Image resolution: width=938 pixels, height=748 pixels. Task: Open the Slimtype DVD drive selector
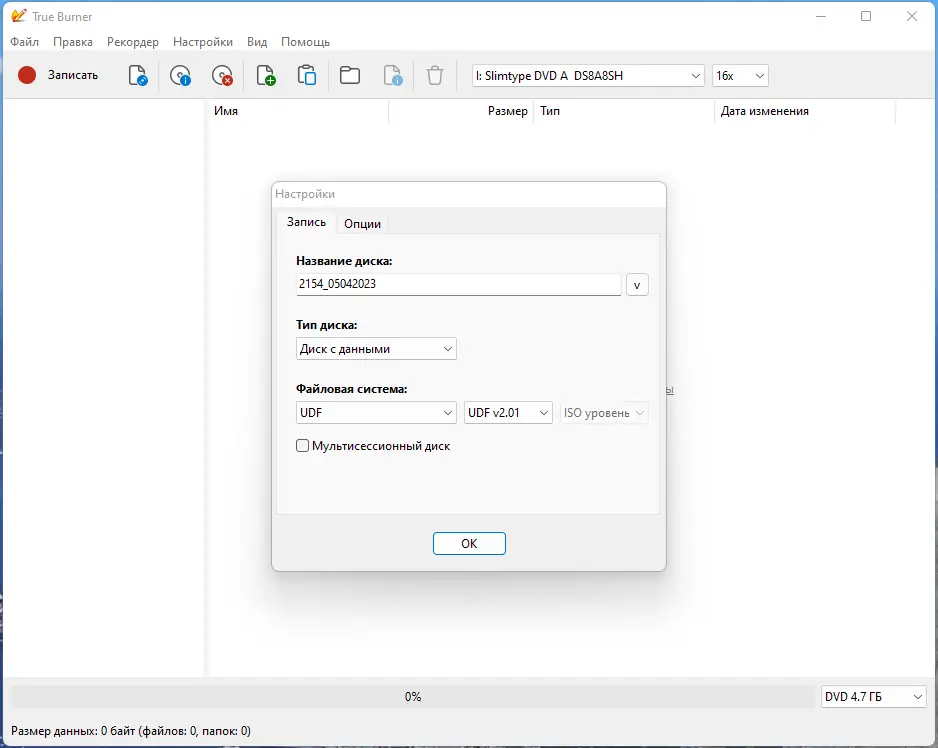click(587, 75)
